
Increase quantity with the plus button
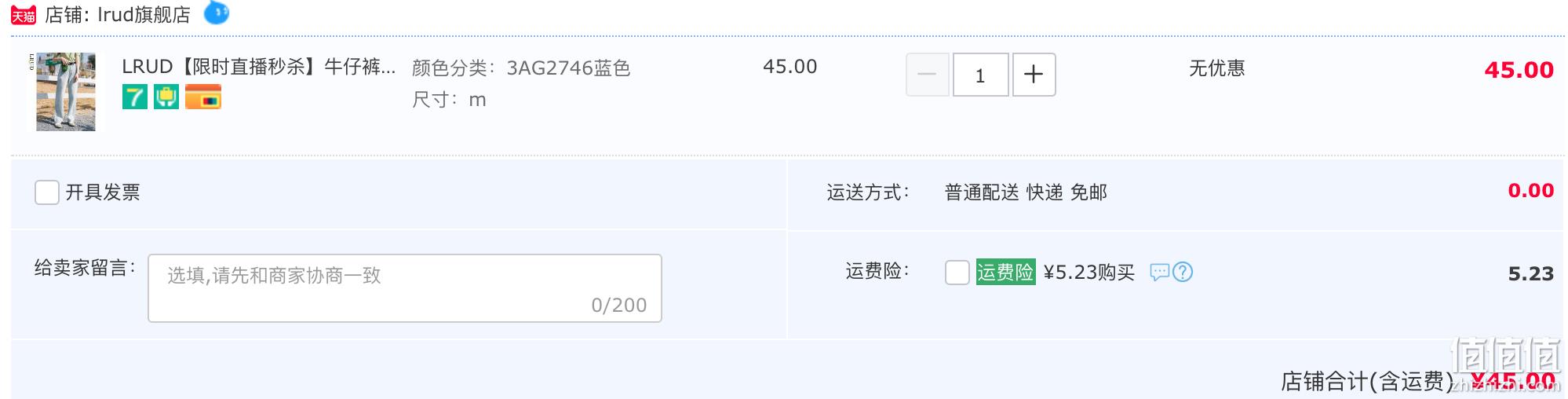click(x=1034, y=75)
